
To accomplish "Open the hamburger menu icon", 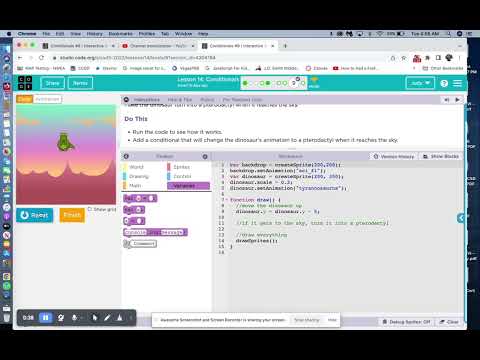I will (457, 83).
